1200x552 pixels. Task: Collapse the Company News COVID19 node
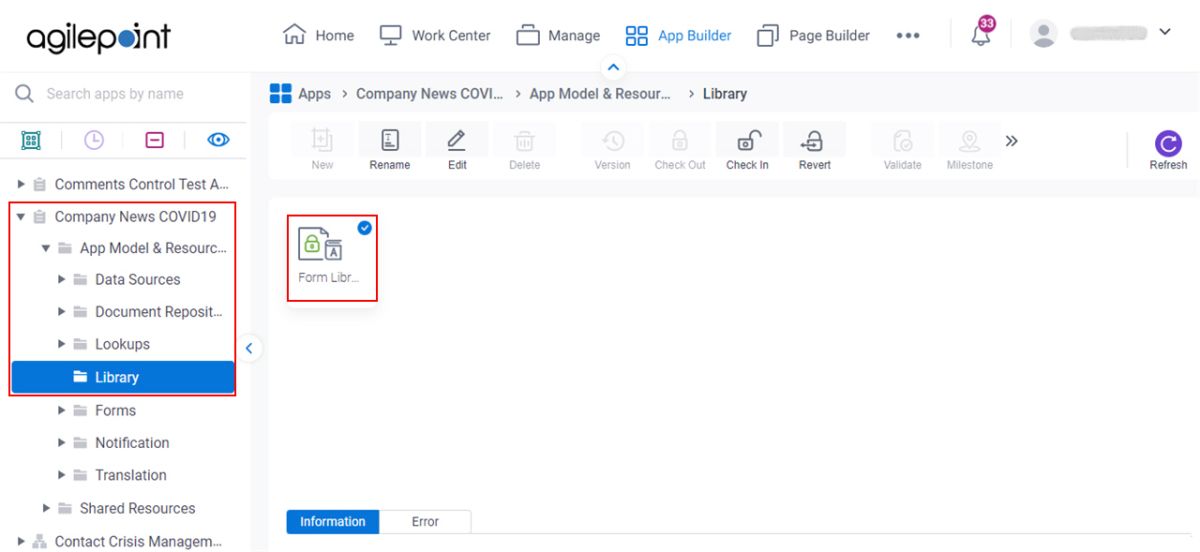[21, 216]
